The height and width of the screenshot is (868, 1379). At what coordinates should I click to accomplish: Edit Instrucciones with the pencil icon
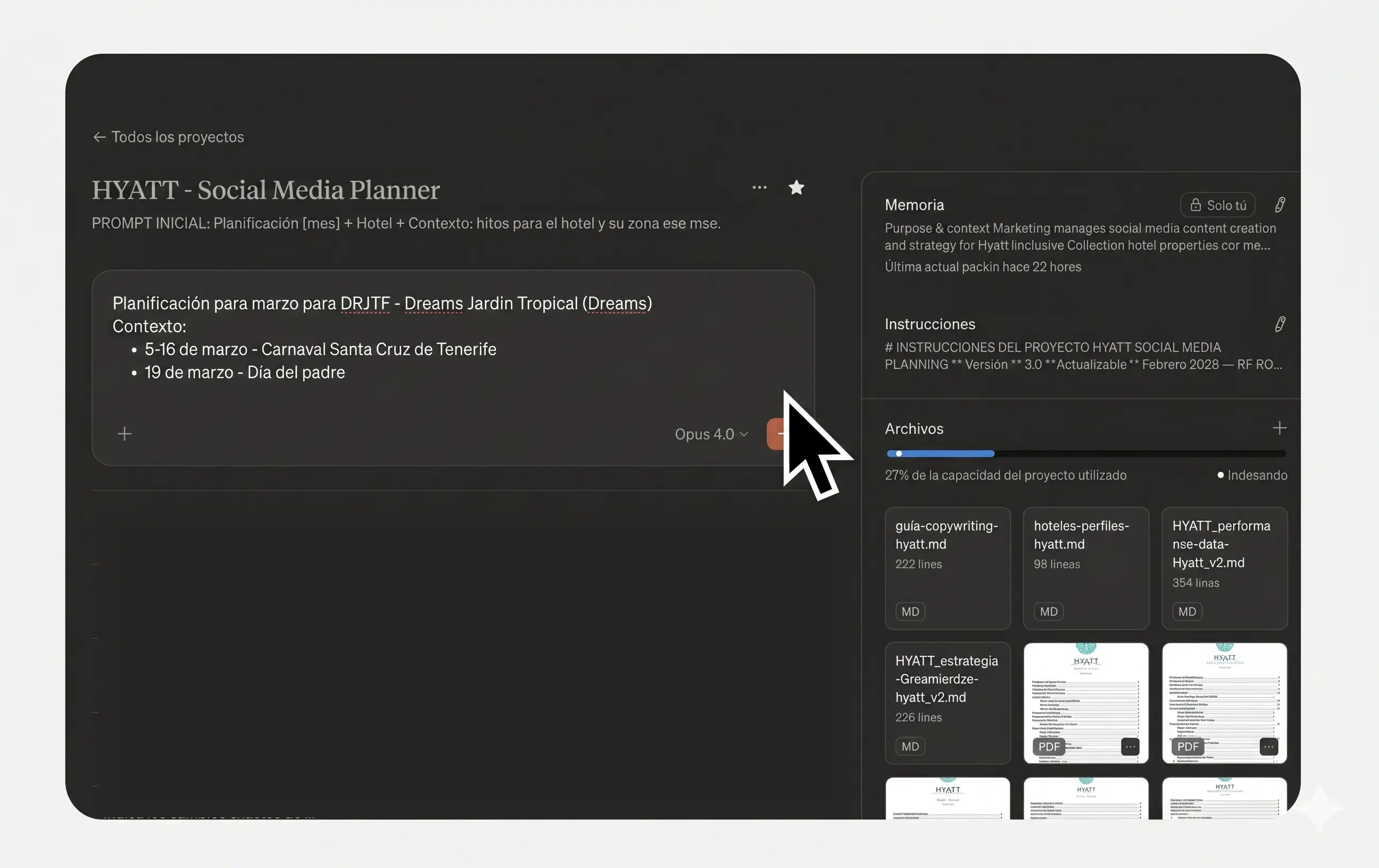coord(1280,324)
